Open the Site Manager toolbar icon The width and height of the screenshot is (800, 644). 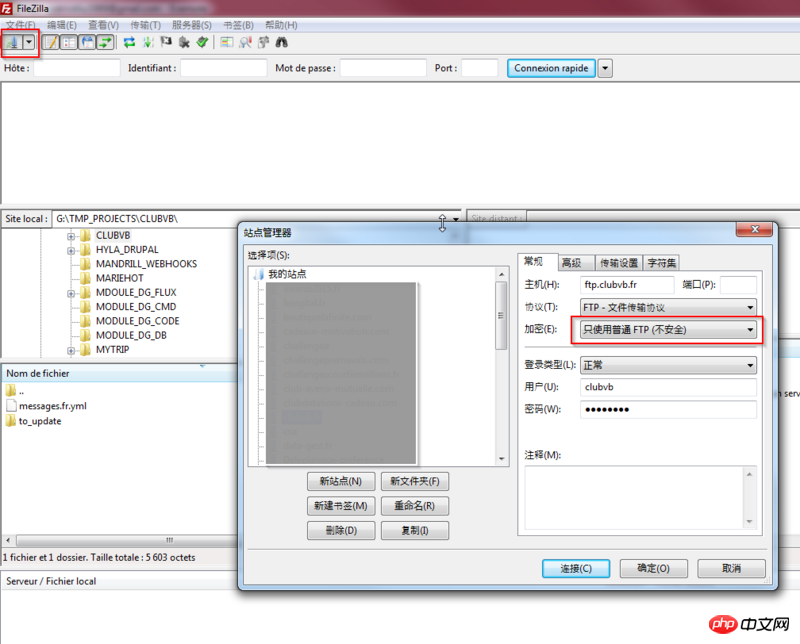[x=13, y=42]
